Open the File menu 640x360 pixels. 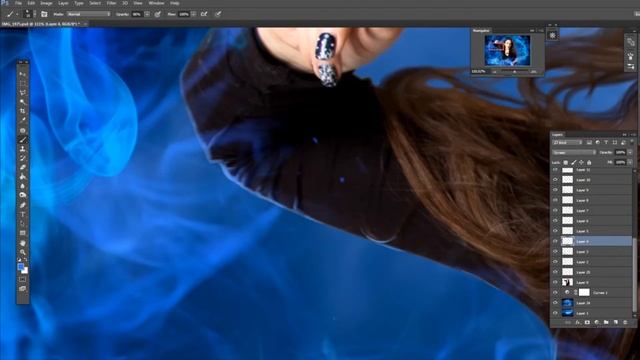point(18,3)
